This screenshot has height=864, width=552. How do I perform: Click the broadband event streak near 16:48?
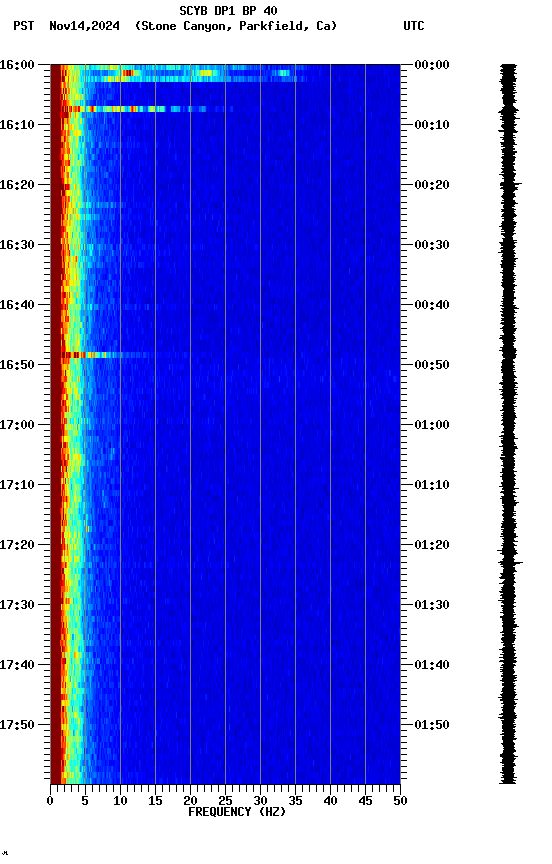click(107, 355)
